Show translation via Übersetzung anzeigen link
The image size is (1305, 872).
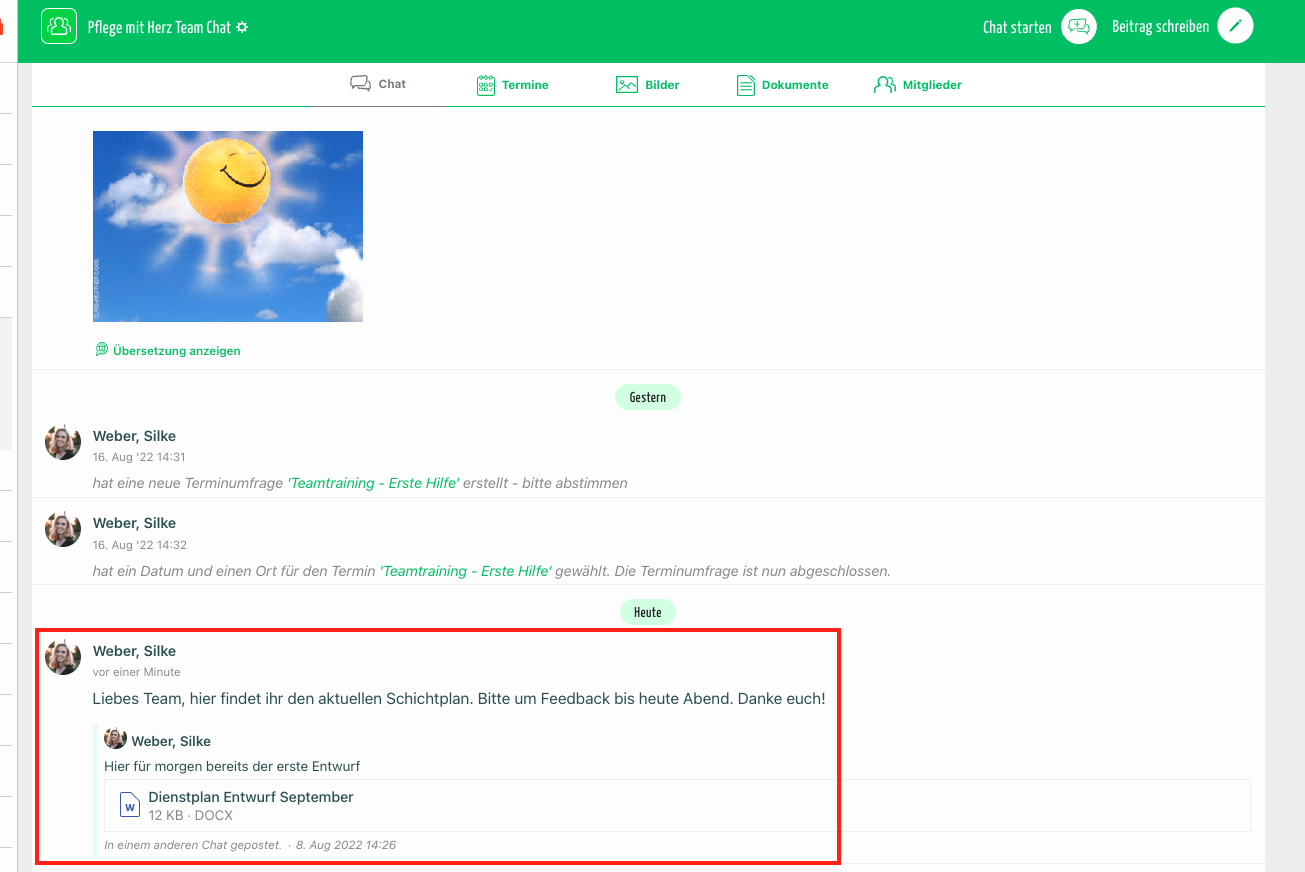[176, 351]
